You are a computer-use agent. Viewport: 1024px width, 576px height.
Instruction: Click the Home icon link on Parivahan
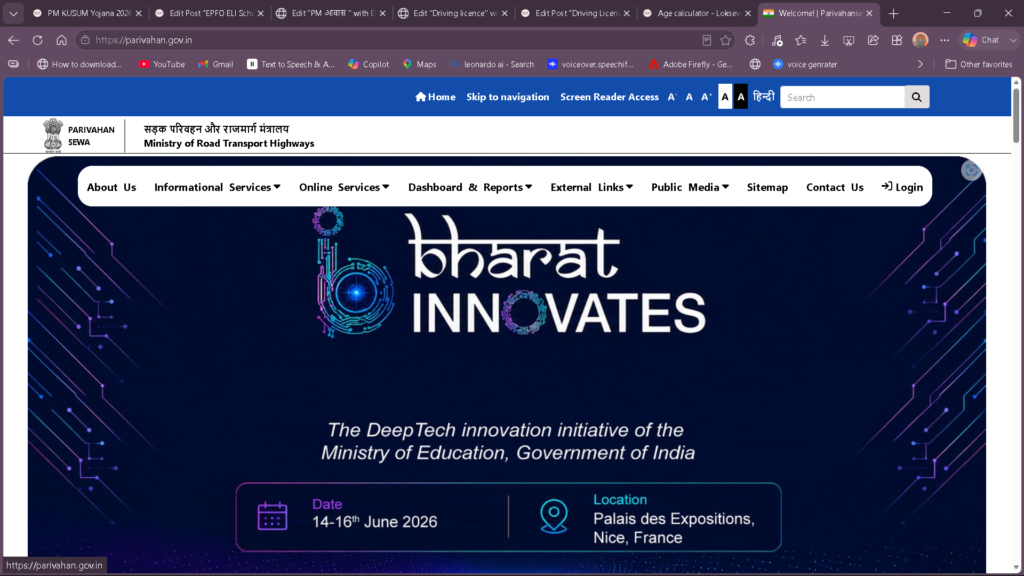pyautogui.click(x=435, y=97)
